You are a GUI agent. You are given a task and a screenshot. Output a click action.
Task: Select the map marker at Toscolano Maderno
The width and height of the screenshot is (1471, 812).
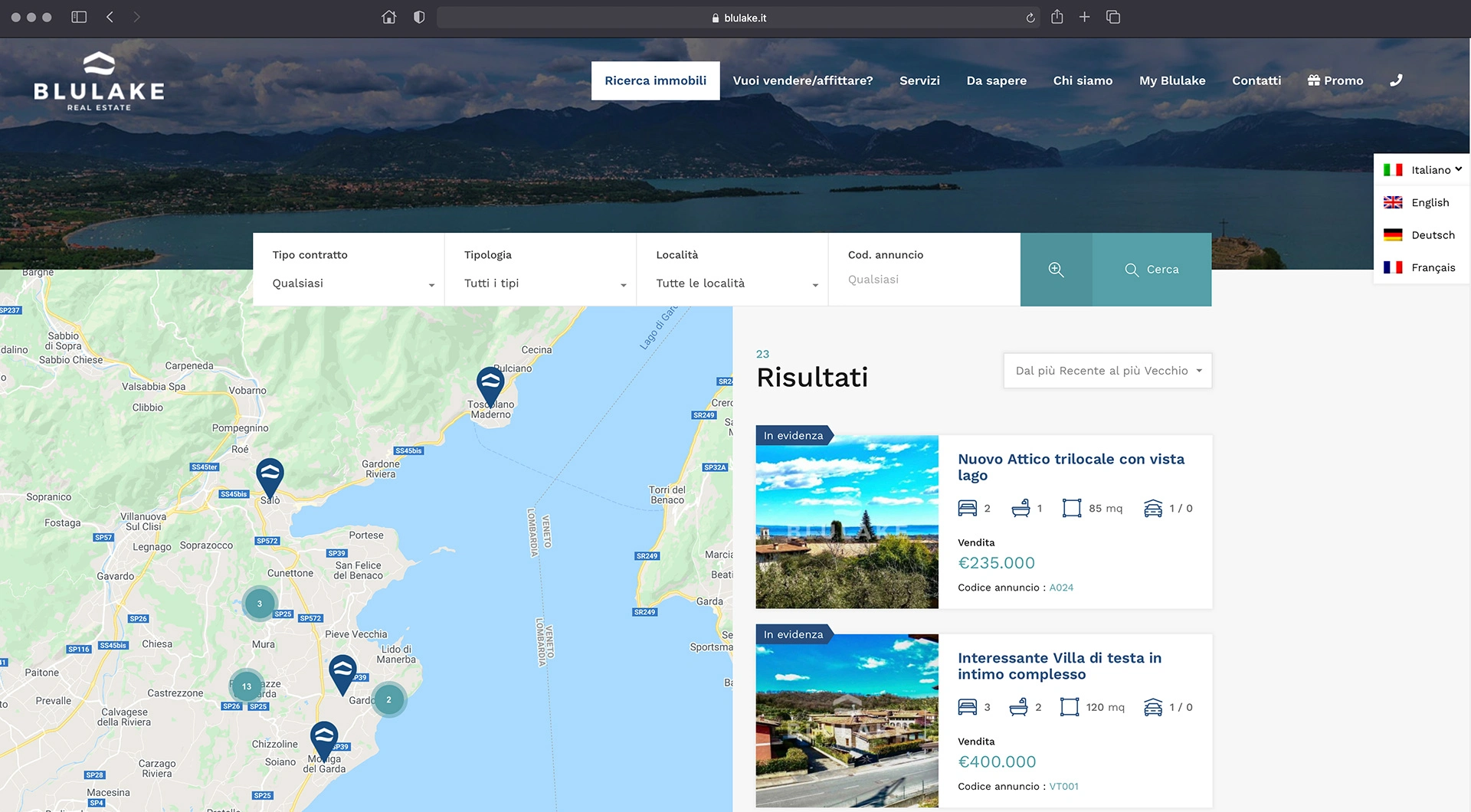click(x=490, y=386)
